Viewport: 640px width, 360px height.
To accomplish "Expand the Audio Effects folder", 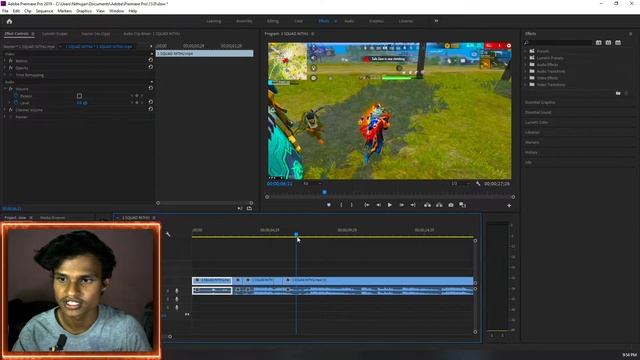I will [x=526, y=64].
